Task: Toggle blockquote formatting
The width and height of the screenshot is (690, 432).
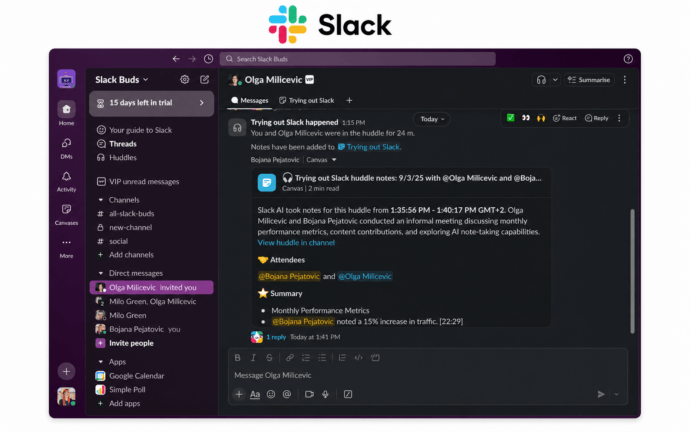Action: [342, 358]
